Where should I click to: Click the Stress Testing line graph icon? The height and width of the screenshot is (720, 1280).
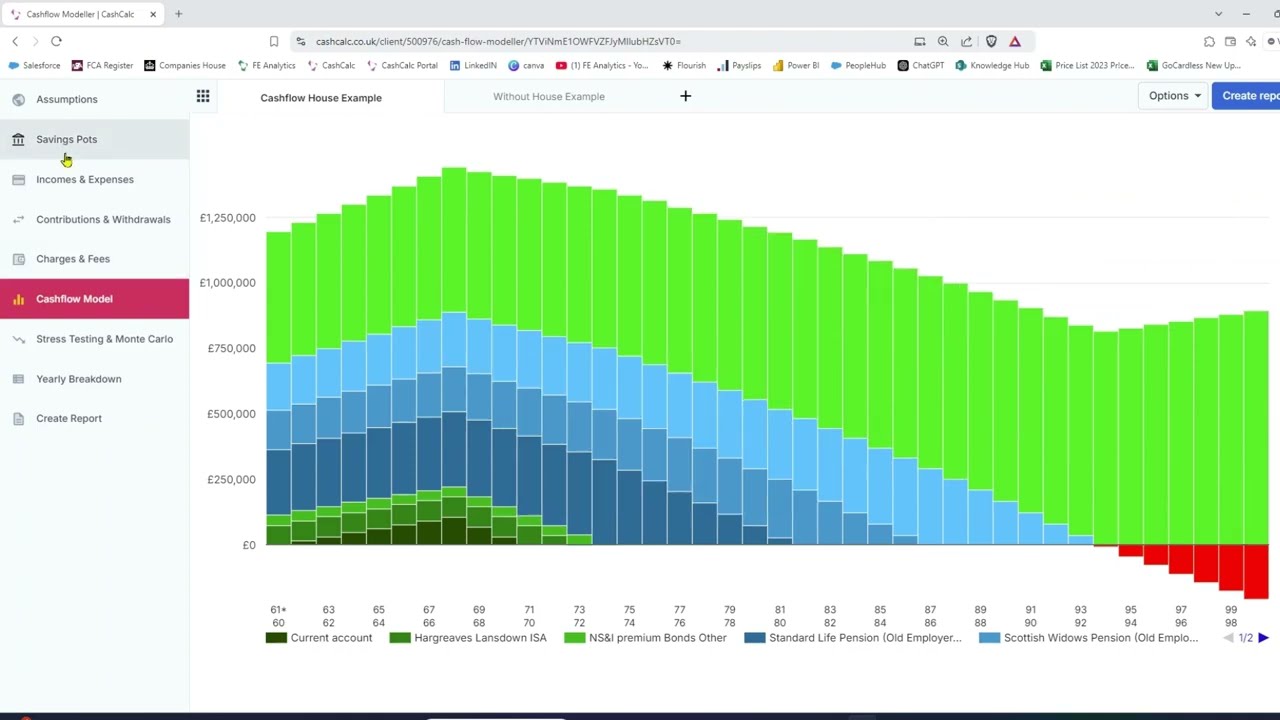point(18,339)
